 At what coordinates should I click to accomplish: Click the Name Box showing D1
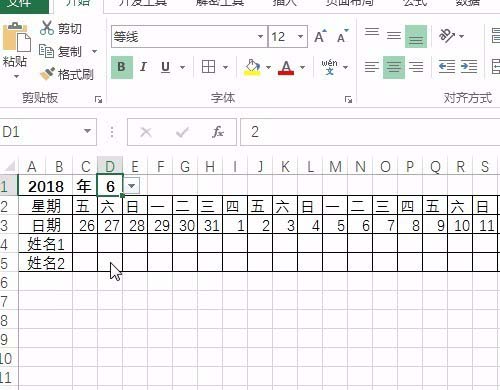42,132
